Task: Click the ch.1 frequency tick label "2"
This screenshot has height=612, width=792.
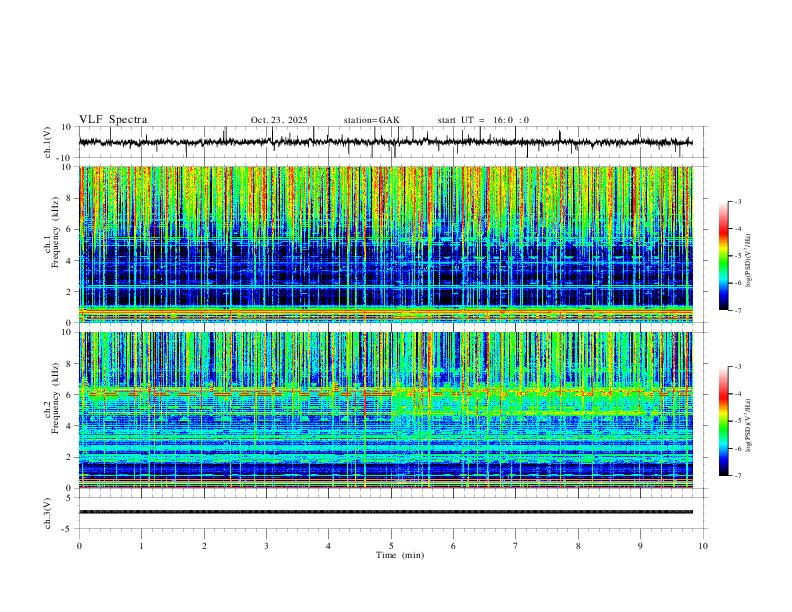Action: tap(69, 292)
